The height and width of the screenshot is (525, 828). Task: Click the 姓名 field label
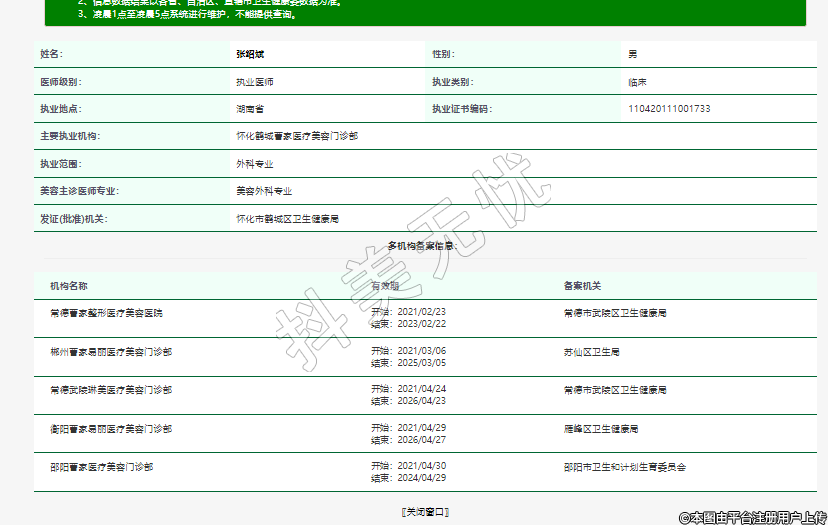pyautogui.click(x=50, y=53)
